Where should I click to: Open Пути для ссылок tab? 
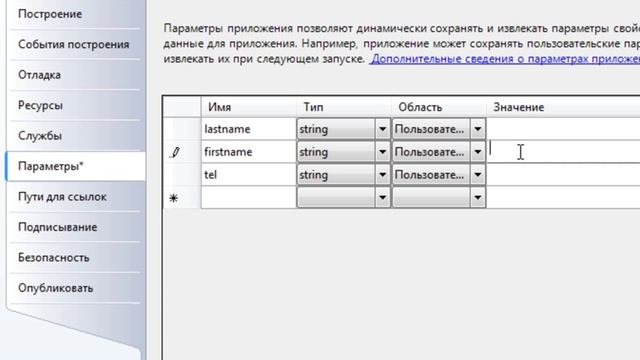[x=76, y=196]
